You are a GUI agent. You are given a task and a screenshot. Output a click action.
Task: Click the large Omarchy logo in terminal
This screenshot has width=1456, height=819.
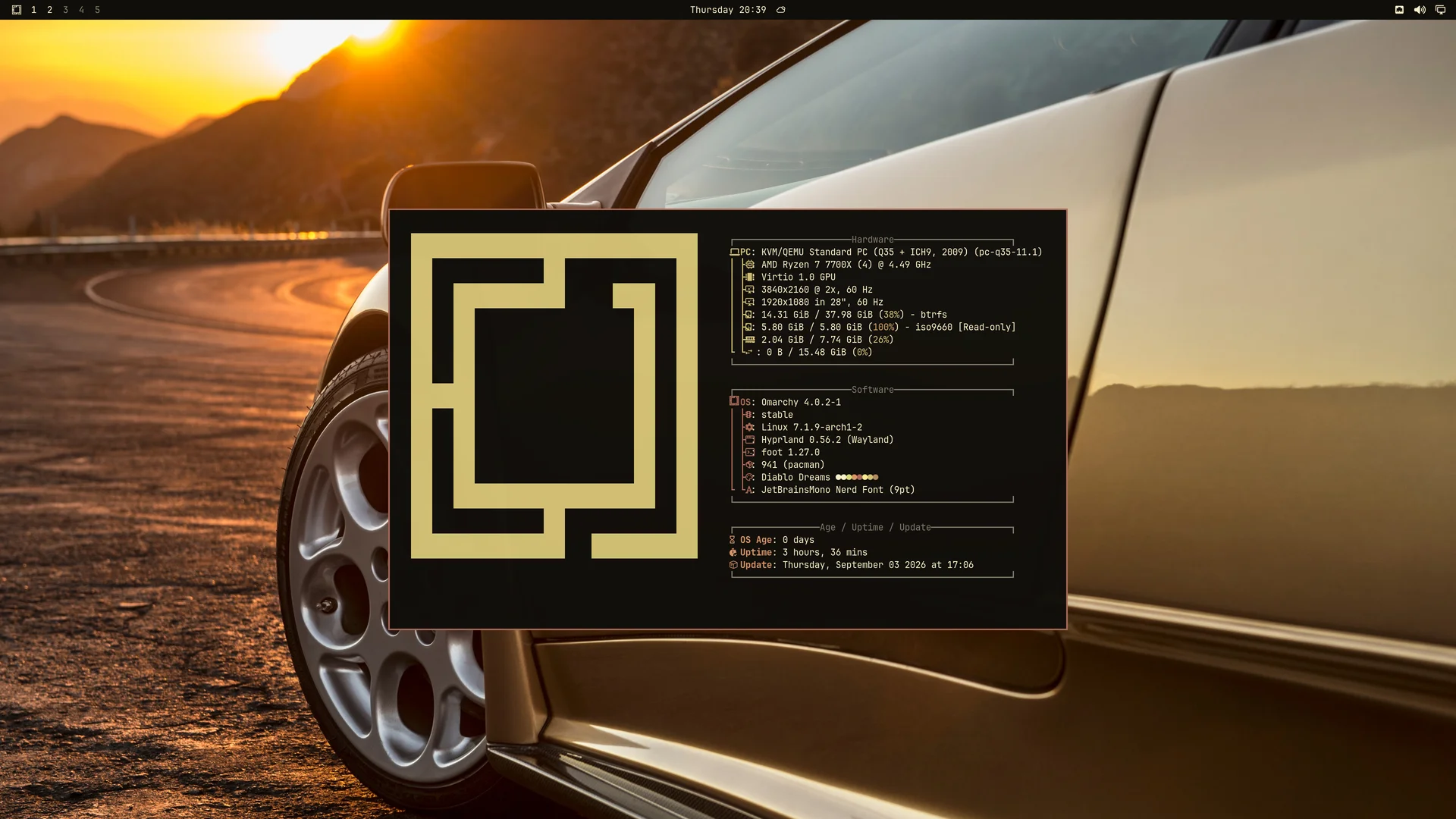tap(554, 396)
